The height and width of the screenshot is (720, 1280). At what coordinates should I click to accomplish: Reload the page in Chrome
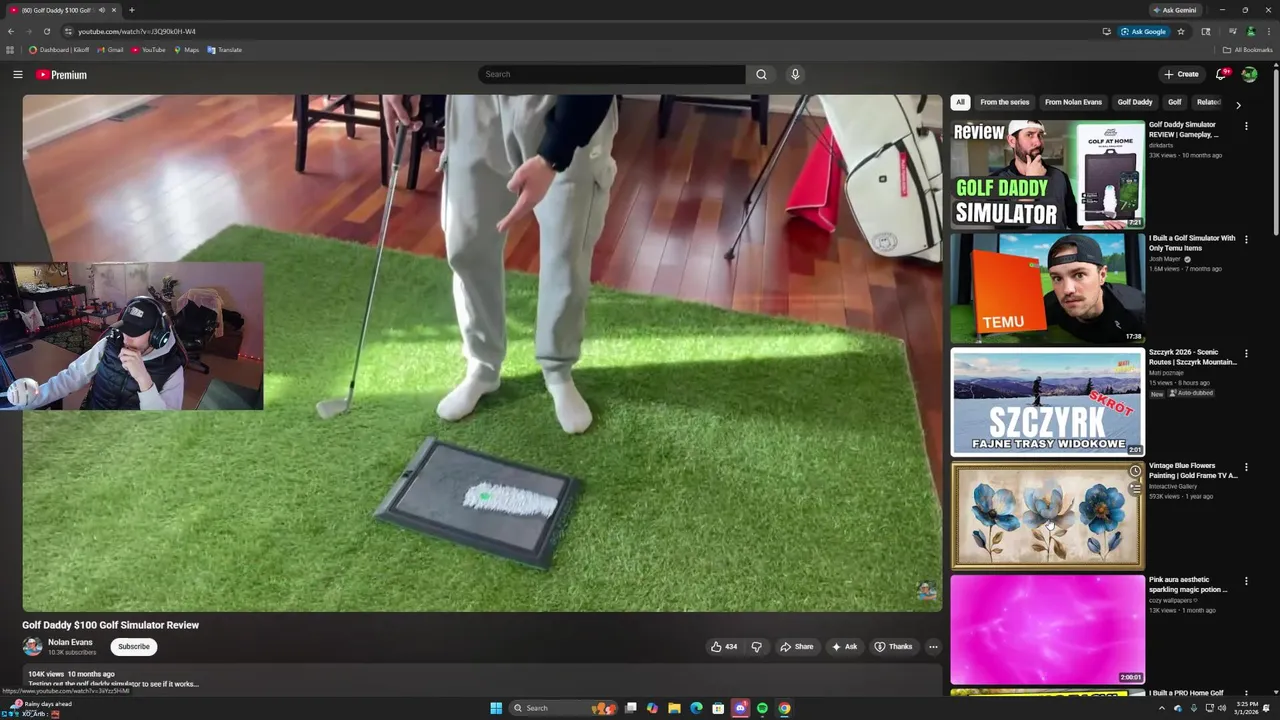(x=46, y=31)
